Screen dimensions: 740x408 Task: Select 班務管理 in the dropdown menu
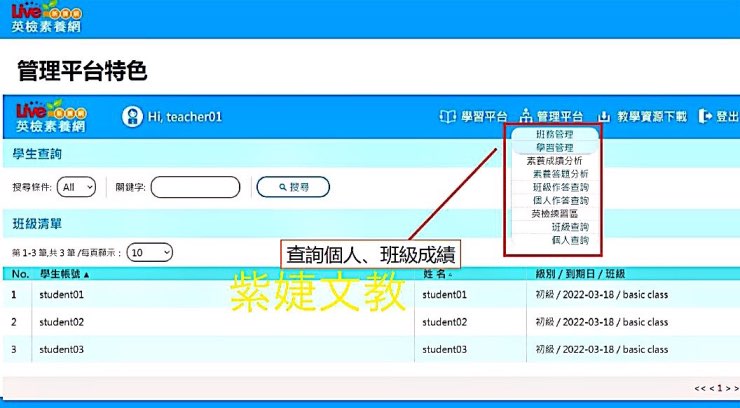[x=555, y=134]
